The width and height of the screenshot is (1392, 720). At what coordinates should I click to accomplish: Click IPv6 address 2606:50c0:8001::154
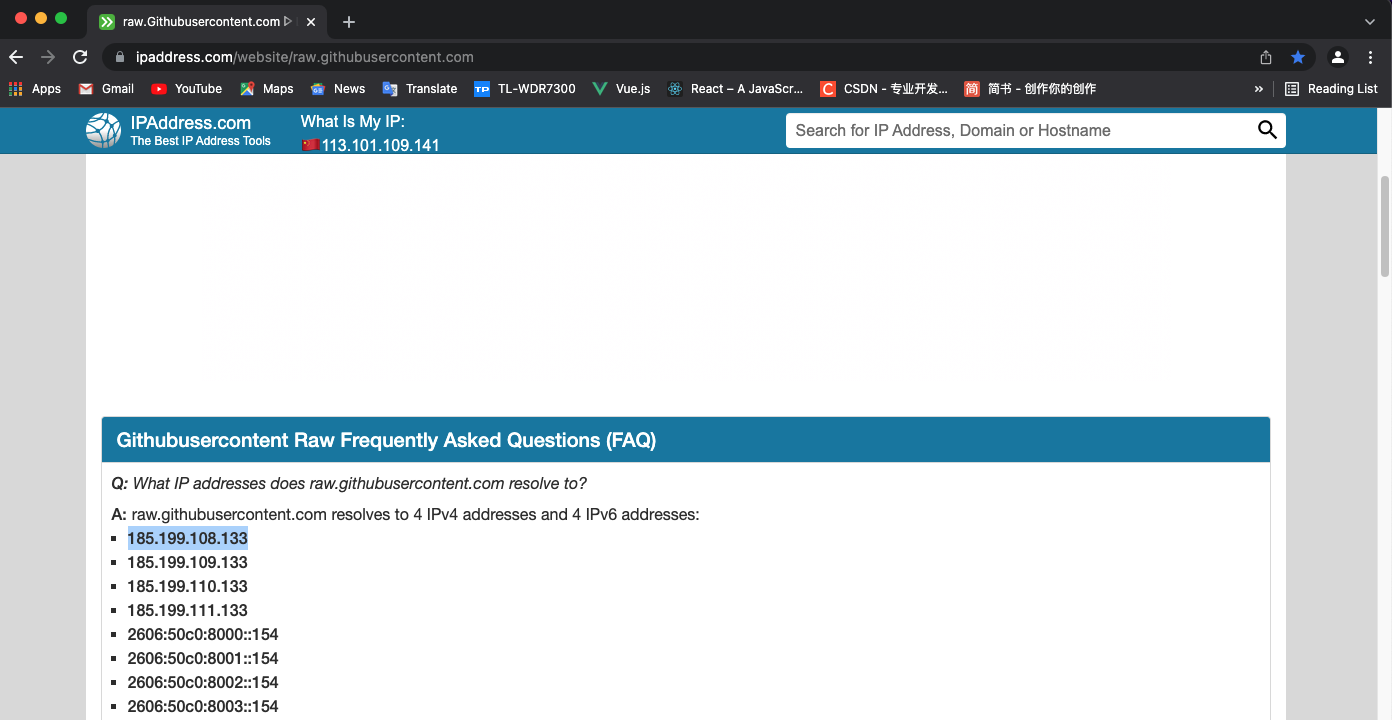[x=203, y=658]
